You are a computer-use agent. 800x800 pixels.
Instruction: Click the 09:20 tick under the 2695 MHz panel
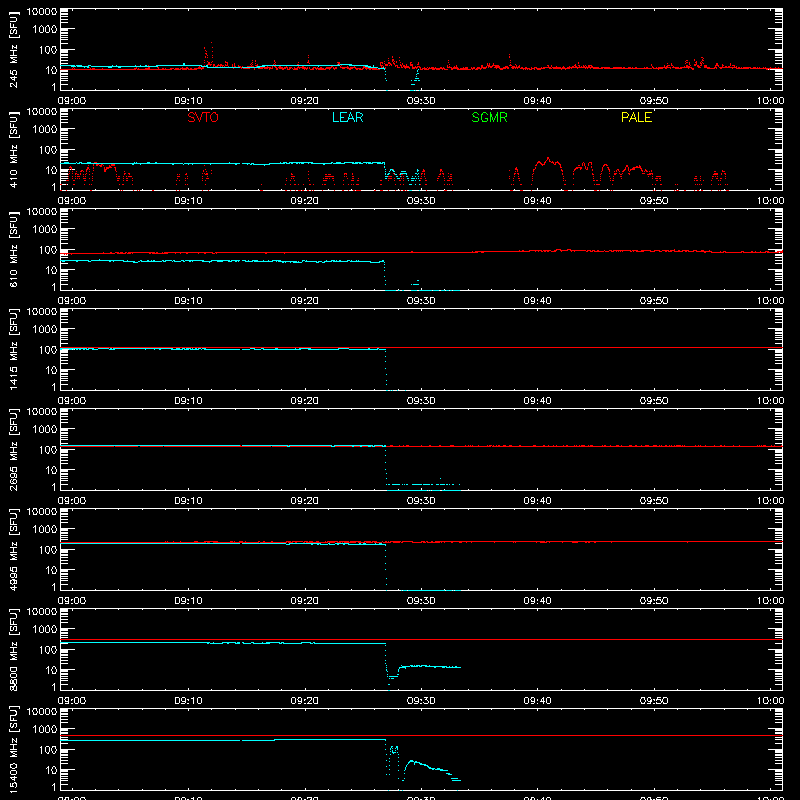point(305,501)
